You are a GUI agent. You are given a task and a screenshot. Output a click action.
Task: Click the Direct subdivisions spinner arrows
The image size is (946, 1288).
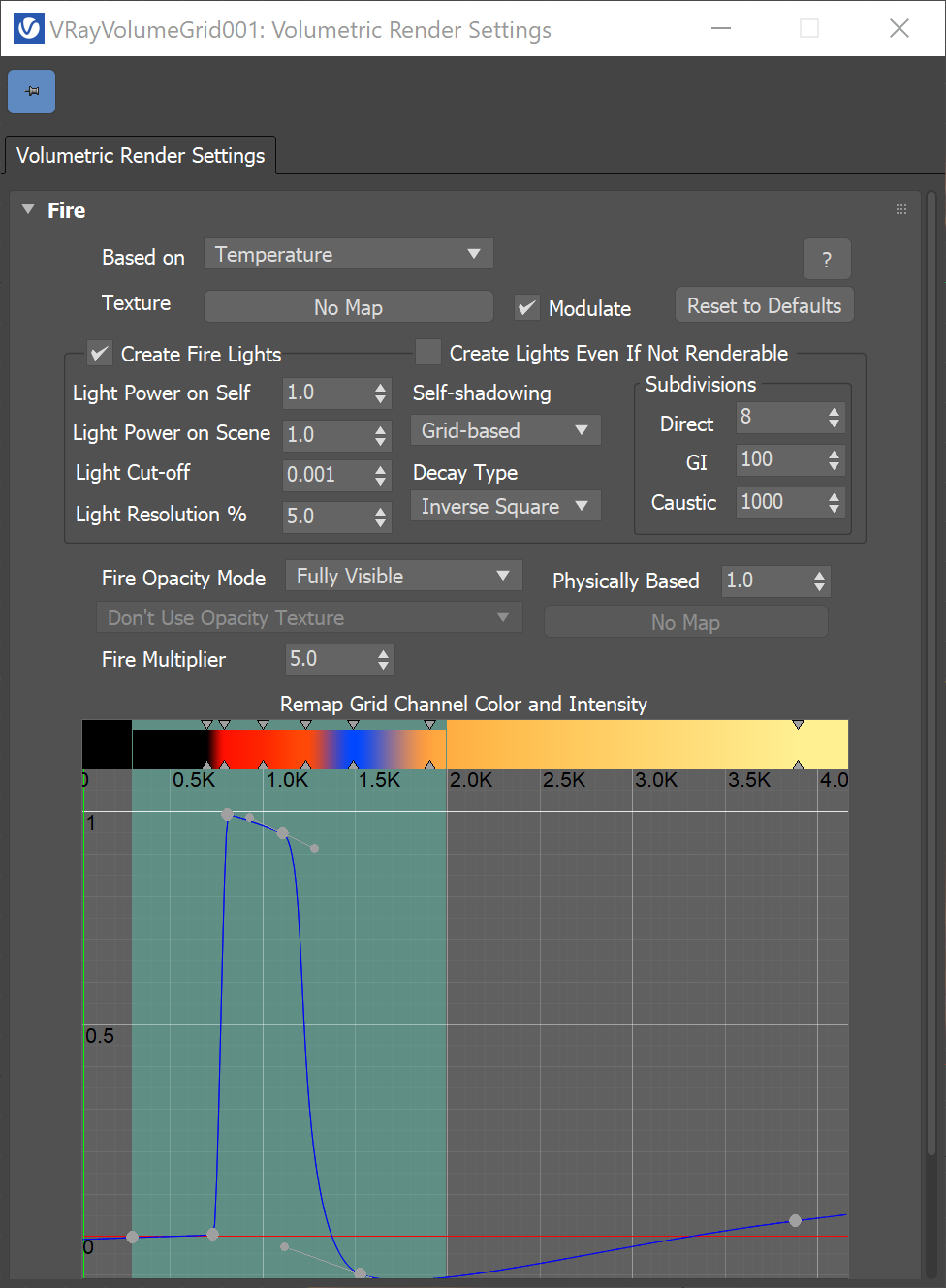834,418
